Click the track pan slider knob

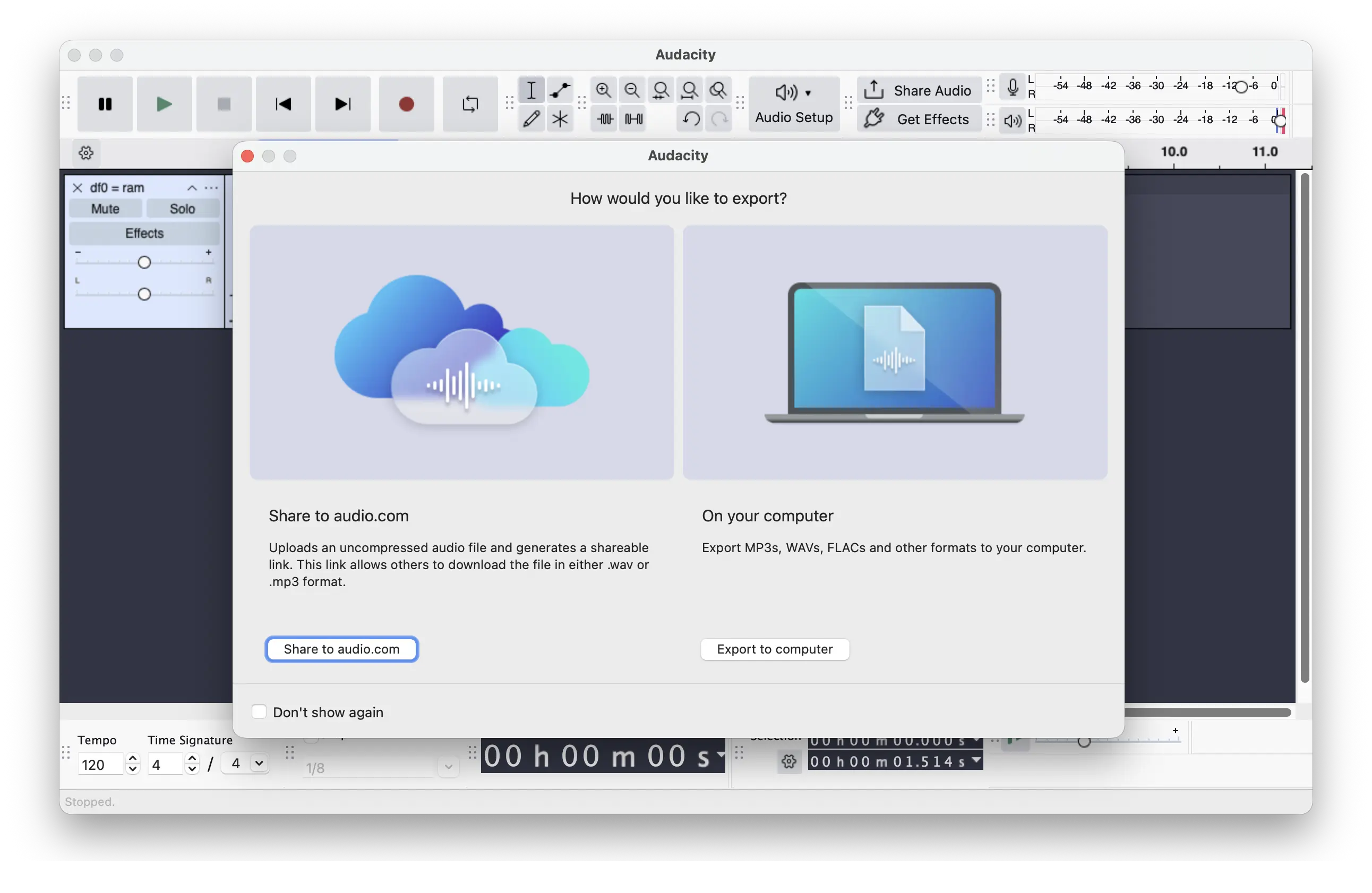pos(144,294)
